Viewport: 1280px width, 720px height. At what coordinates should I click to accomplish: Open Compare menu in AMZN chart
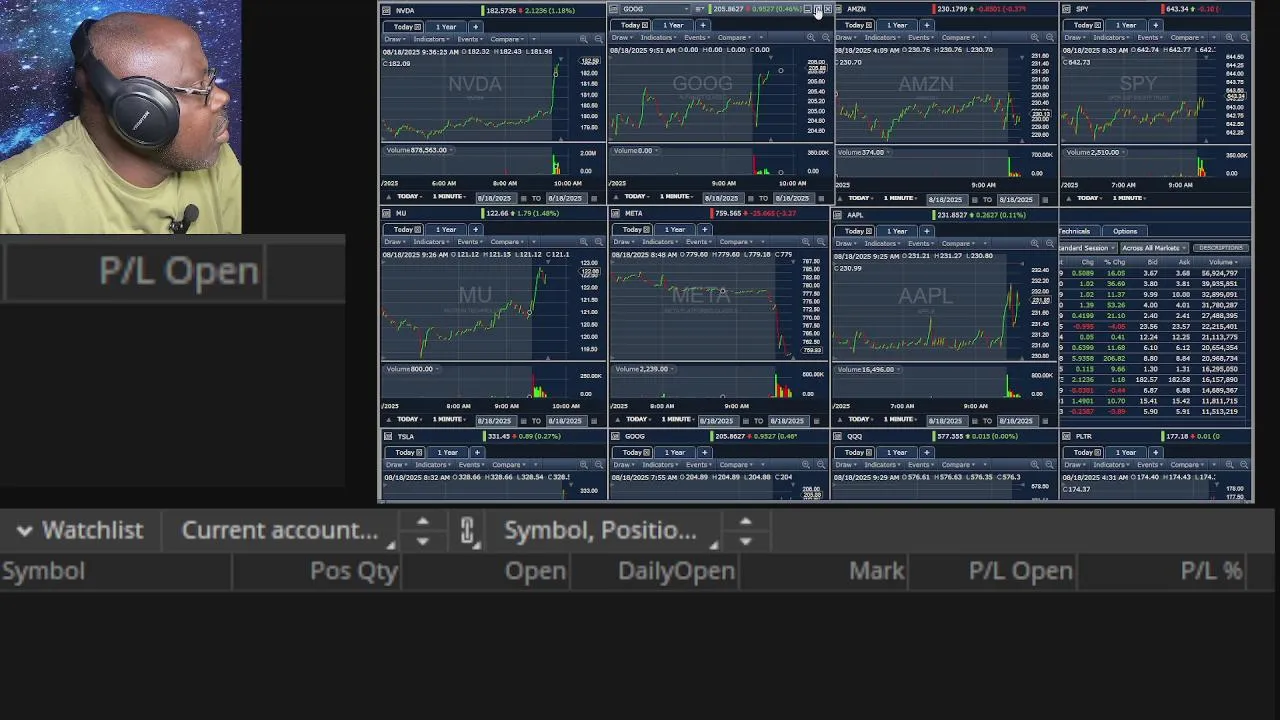pyautogui.click(x=958, y=37)
